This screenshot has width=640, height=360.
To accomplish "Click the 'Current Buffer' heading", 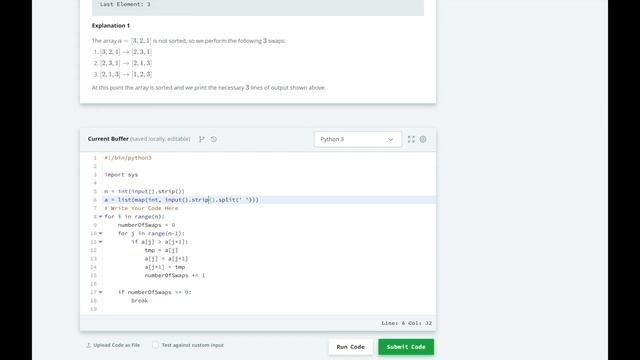I will tap(108, 139).
